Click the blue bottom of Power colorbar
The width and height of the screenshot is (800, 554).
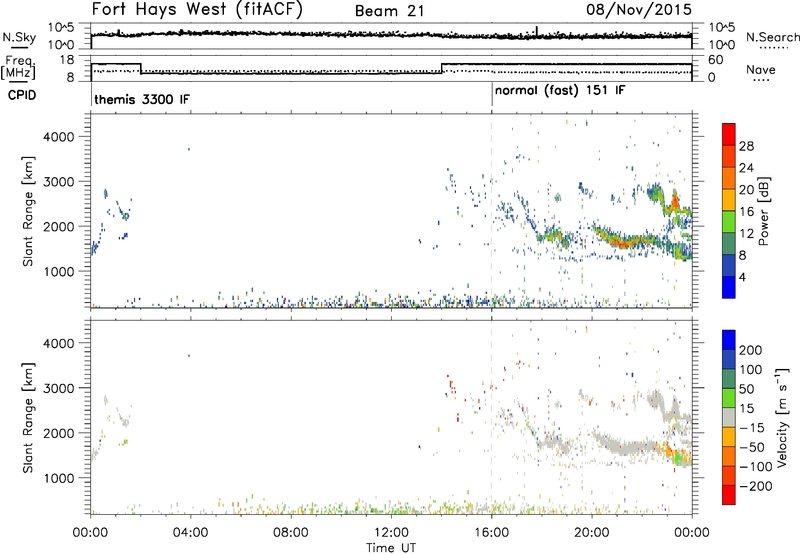pos(729,287)
